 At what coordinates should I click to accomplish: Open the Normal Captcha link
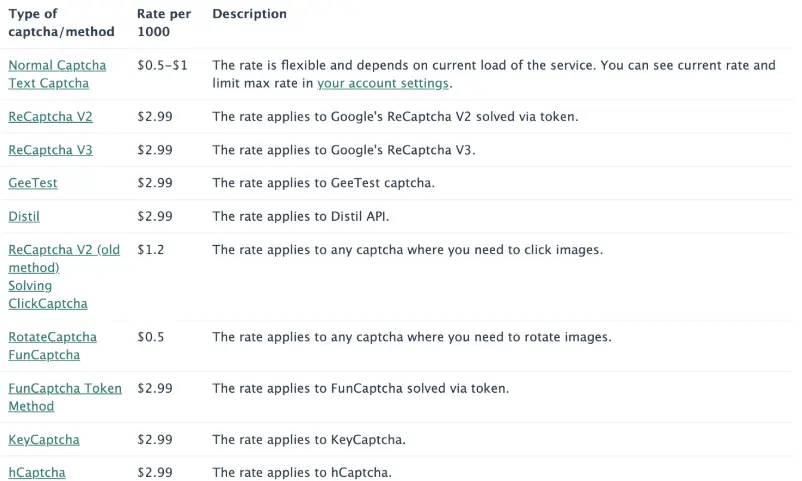pyautogui.click(x=57, y=65)
